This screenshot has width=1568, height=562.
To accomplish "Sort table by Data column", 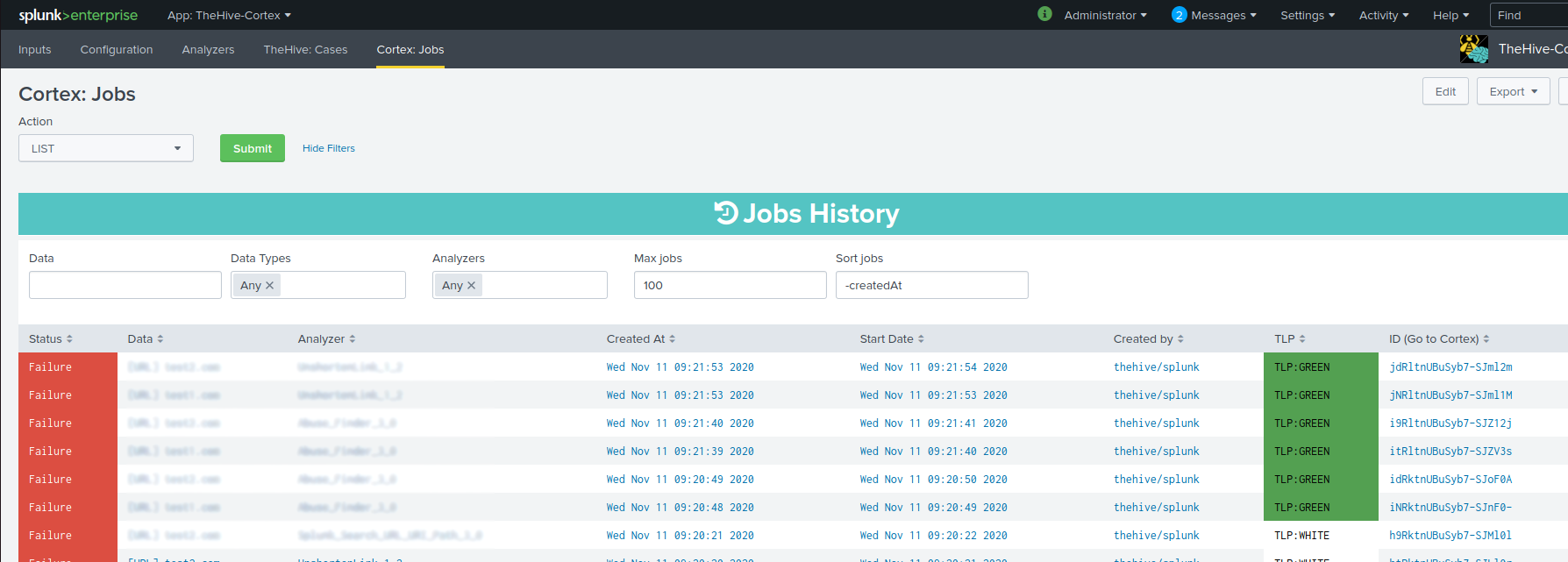I will click(146, 338).
